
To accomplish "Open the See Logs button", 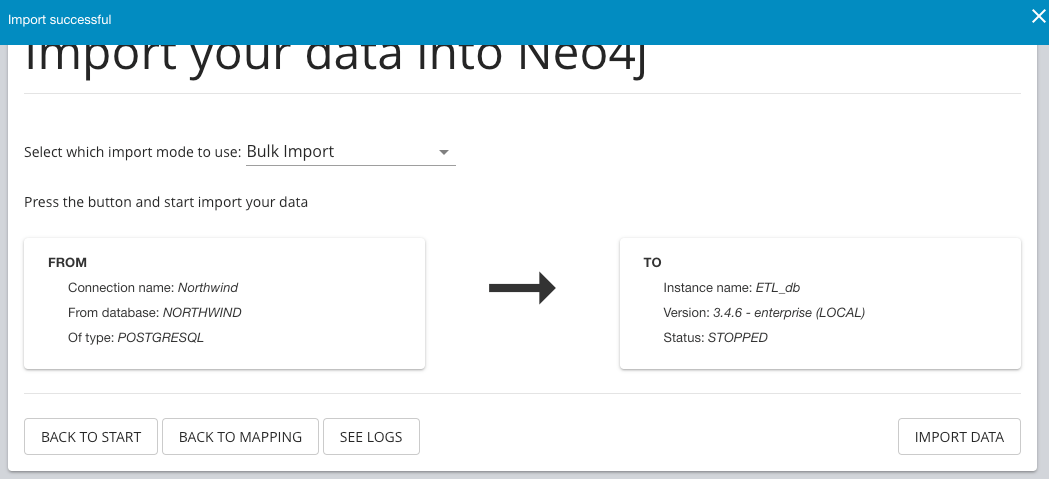I will 371,437.
